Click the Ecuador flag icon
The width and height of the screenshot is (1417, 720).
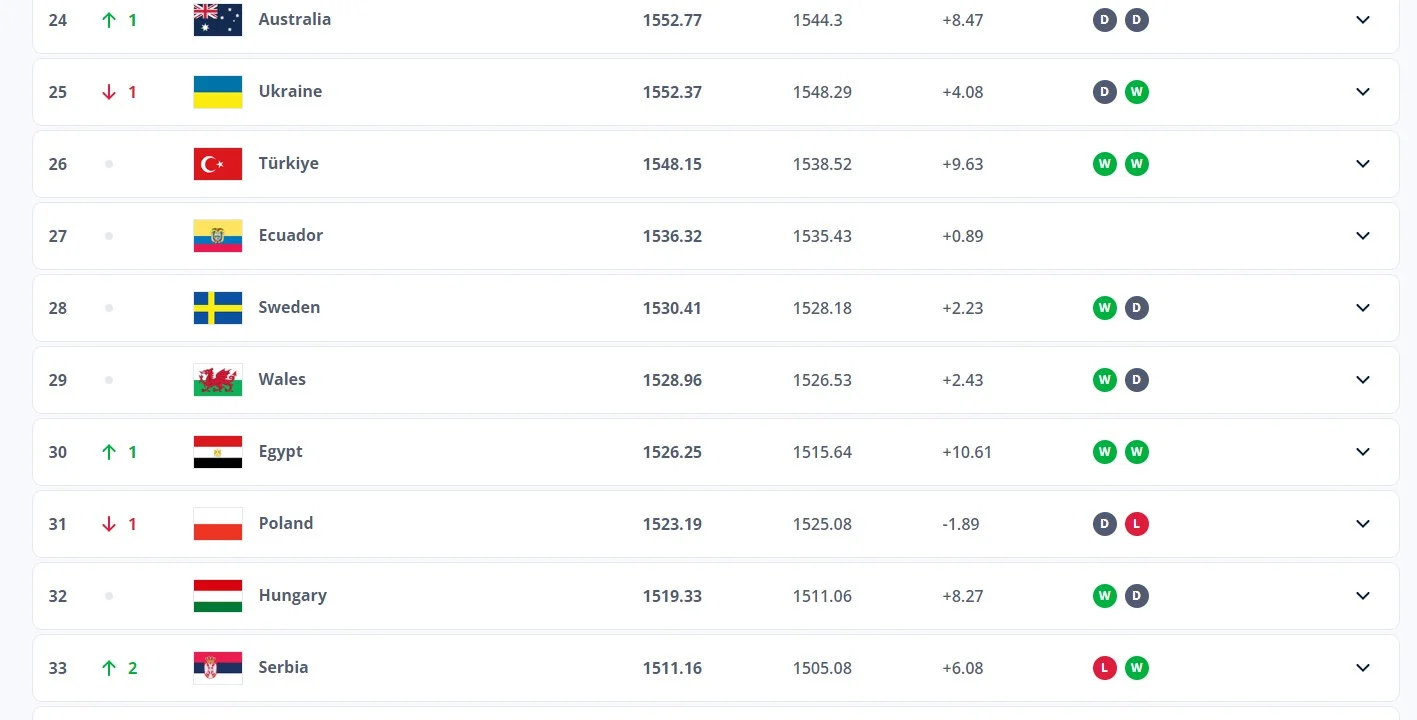tap(218, 235)
